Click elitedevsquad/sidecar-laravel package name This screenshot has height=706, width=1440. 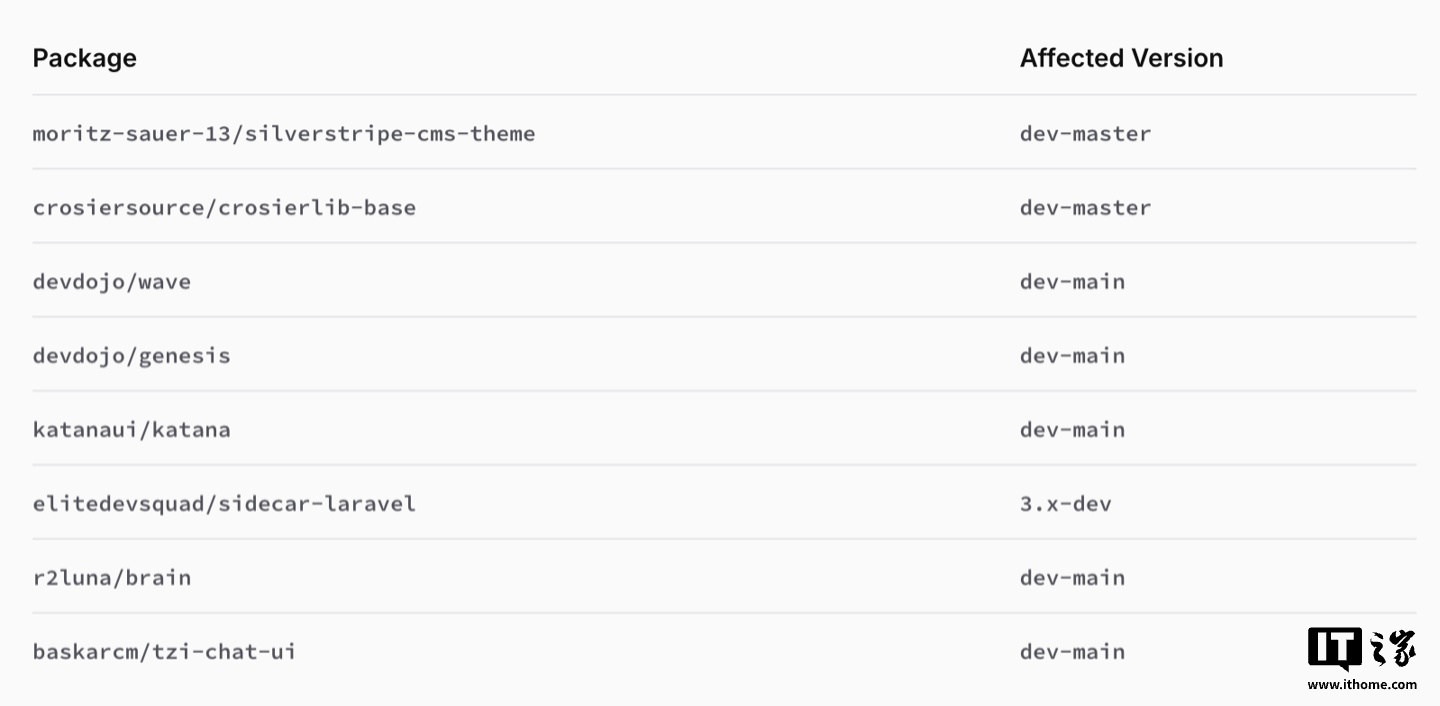tap(224, 503)
